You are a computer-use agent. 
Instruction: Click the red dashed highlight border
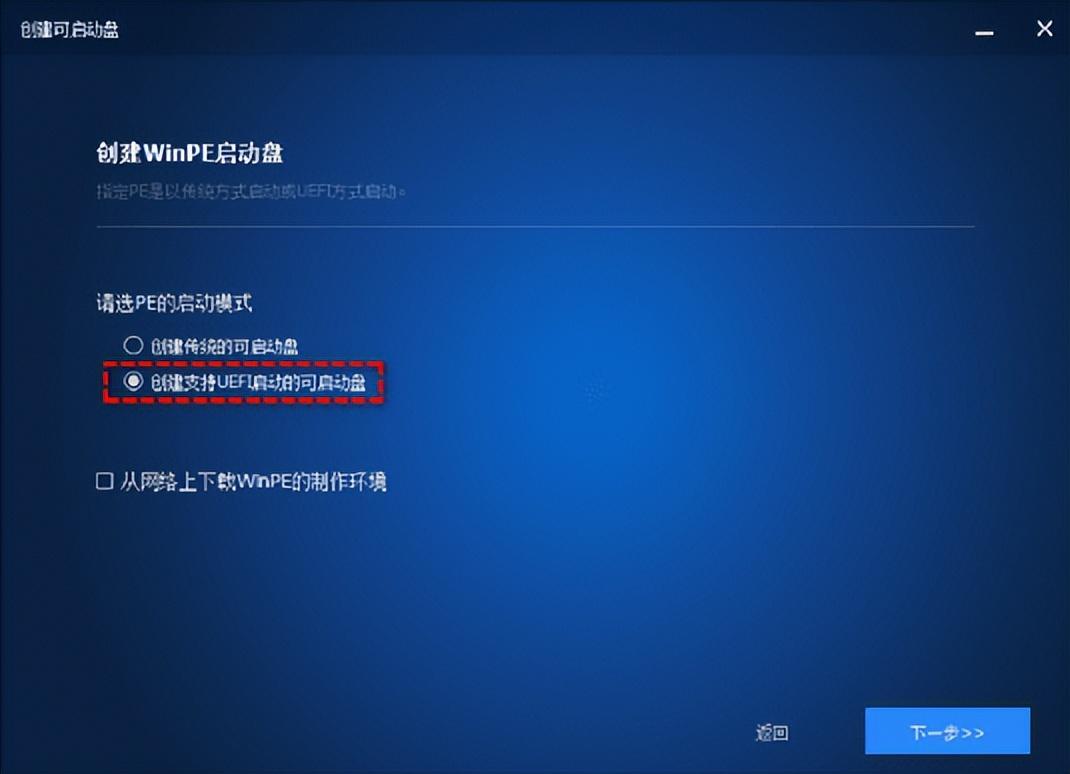(x=243, y=364)
